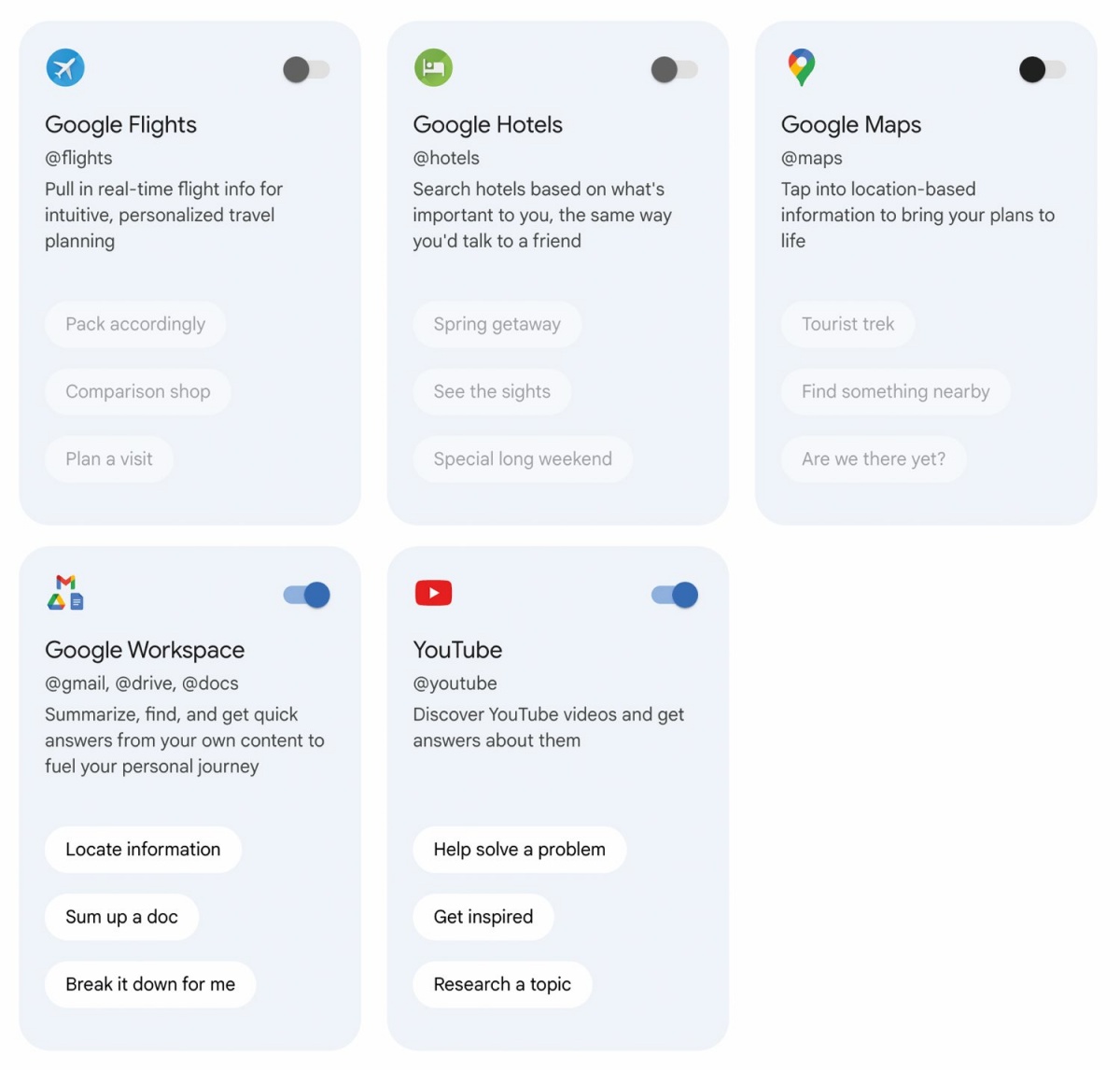This screenshot has width=1120, height=1070.
Task: Open the Google Maps card title
Action: tap(851, 125)
